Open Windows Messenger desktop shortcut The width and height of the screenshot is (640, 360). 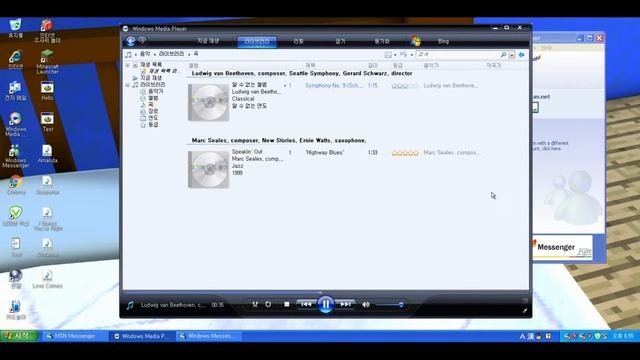[x=16, y=156]
